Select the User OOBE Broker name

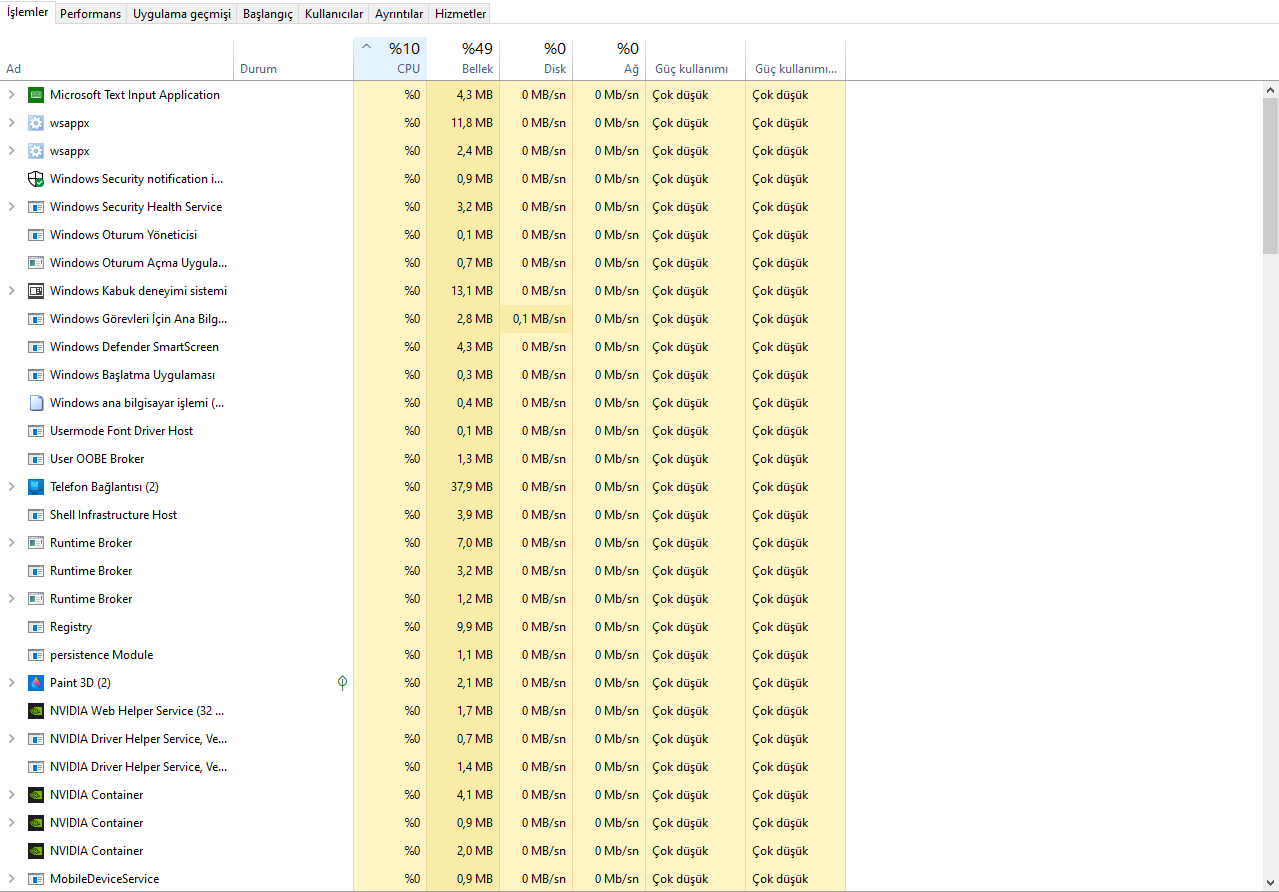point(97,459)
